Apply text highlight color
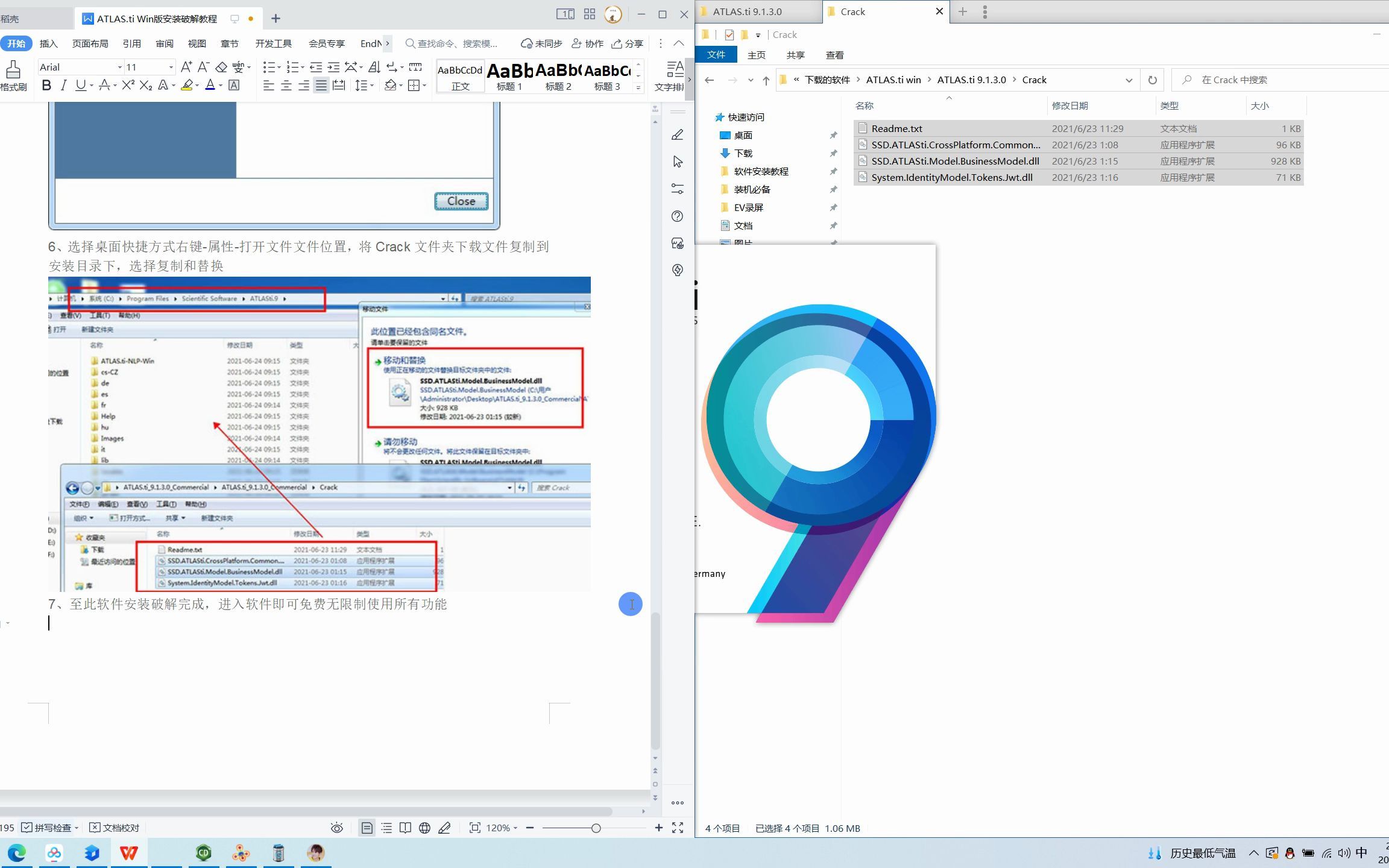 coord(187,86)
